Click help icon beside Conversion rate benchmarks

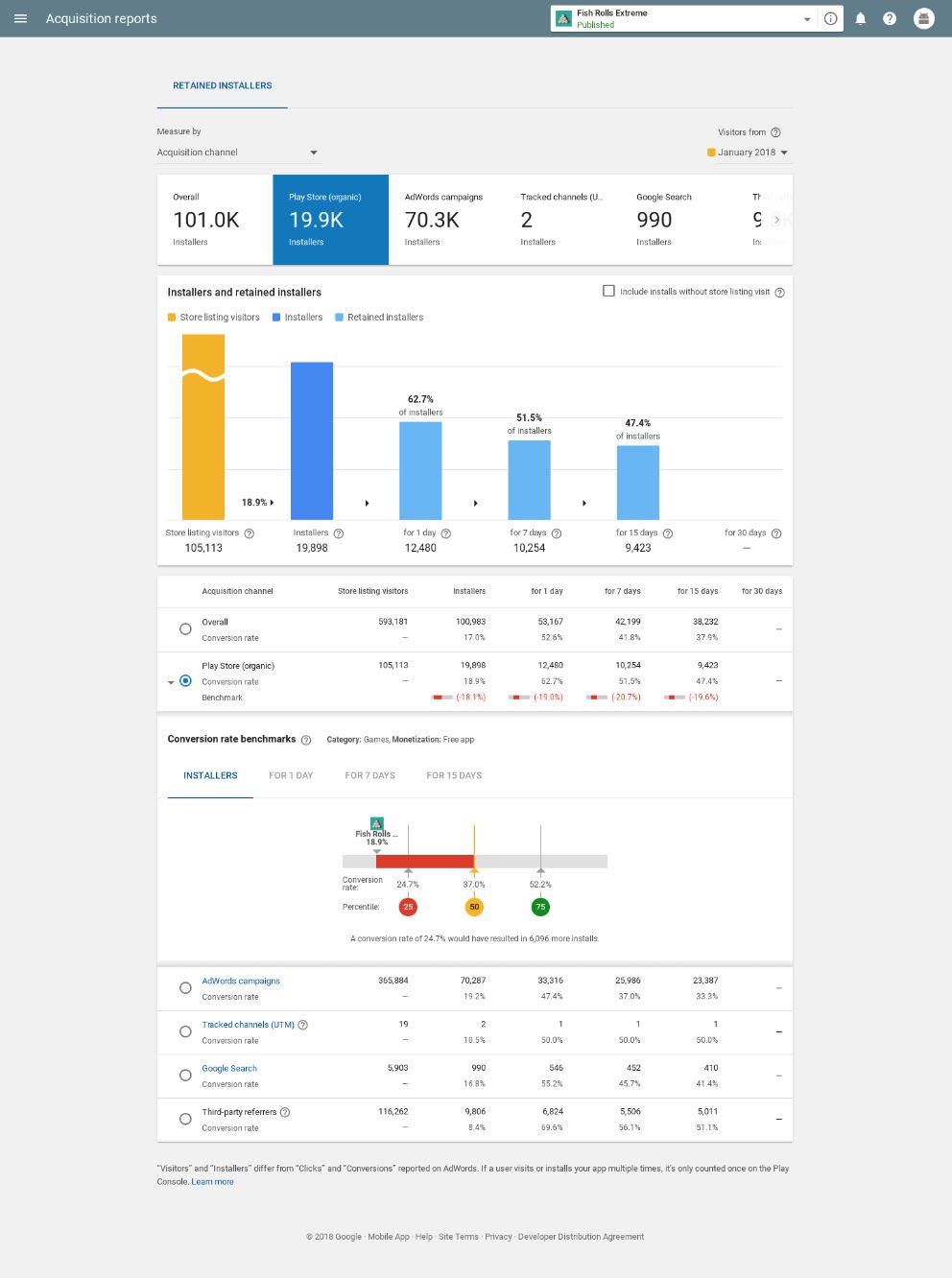coord(306,740)
